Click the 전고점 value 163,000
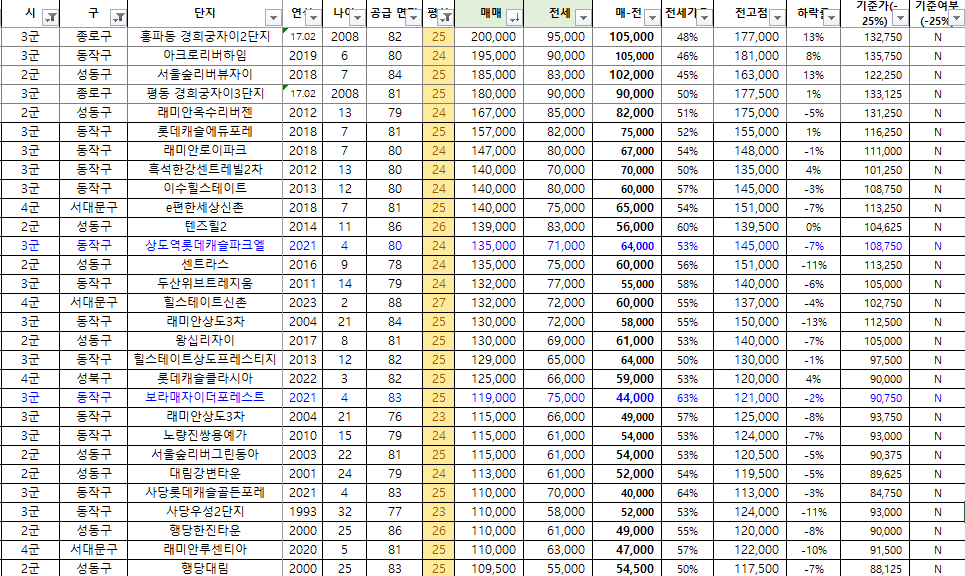Screen dimensions: 965x576 click(x=756, y=75)
